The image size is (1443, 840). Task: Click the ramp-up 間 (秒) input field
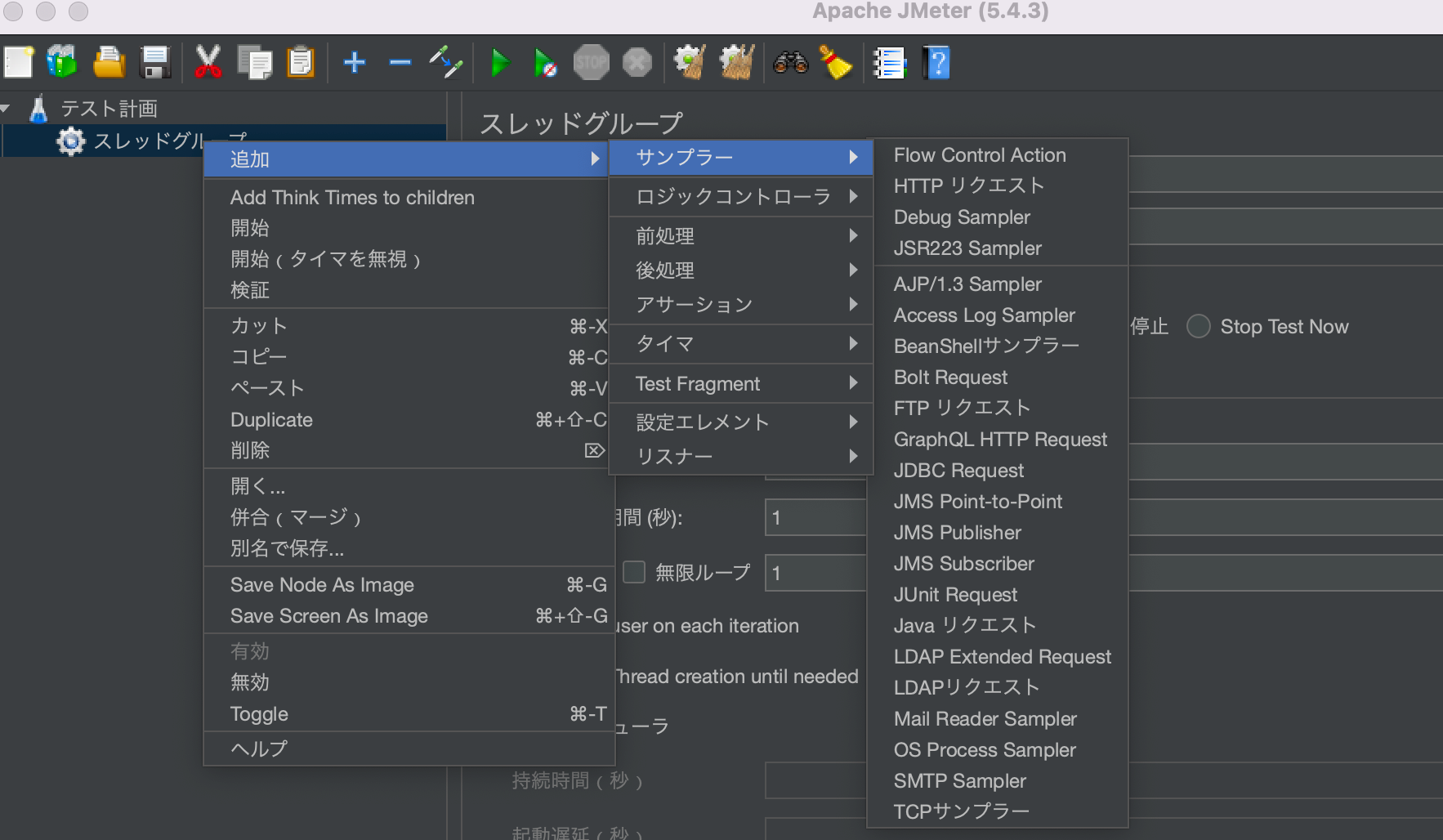coord(815,517)
